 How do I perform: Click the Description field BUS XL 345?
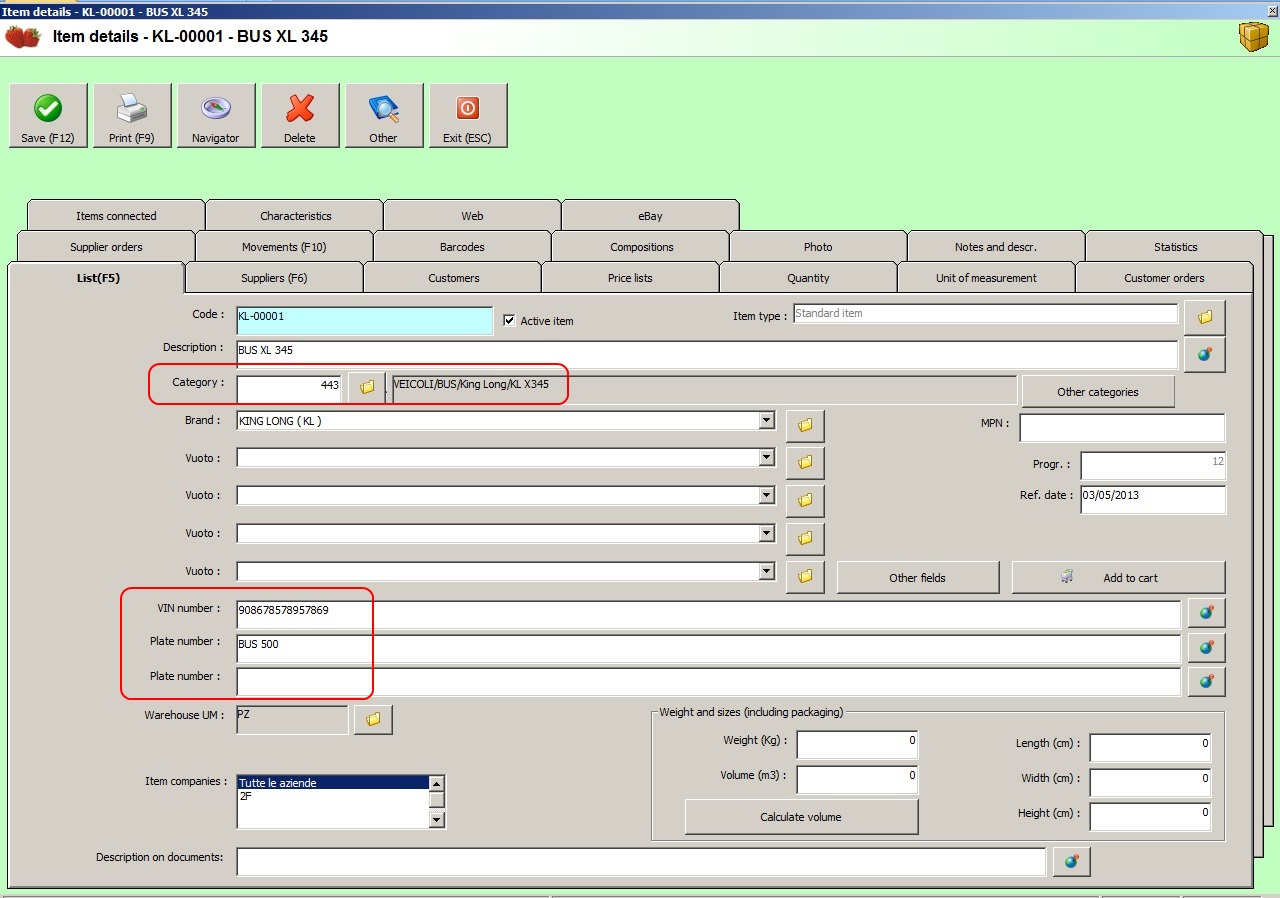(x=707, y=355)
